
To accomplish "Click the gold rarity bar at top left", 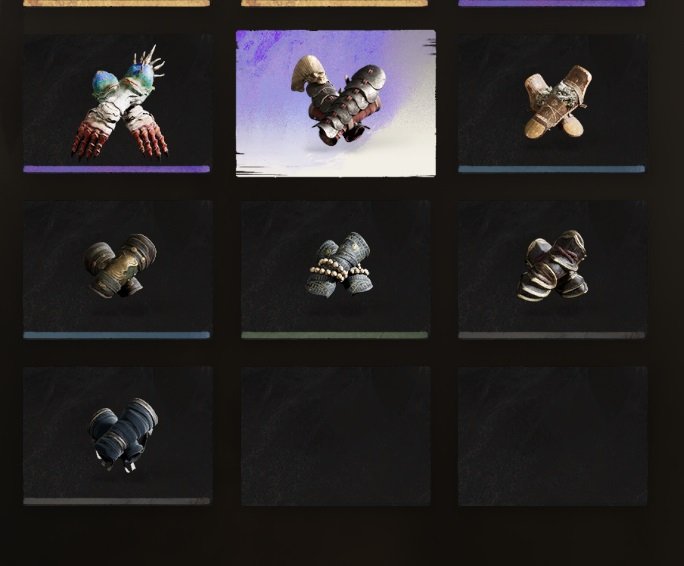I will (x=116, y=3).
